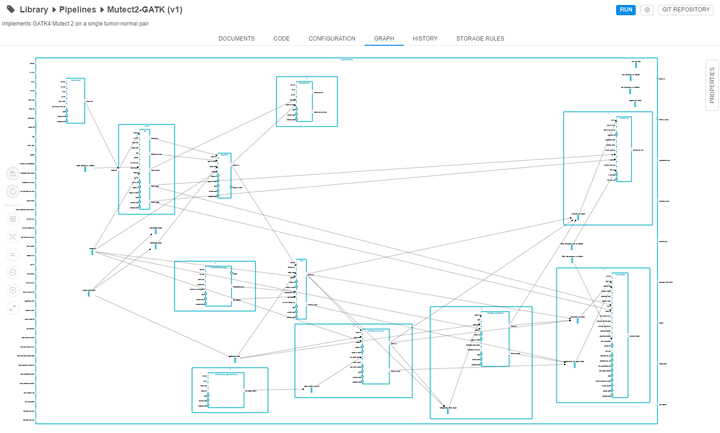
Task: Click the blue Run button
Action: [x=626, y=9]
